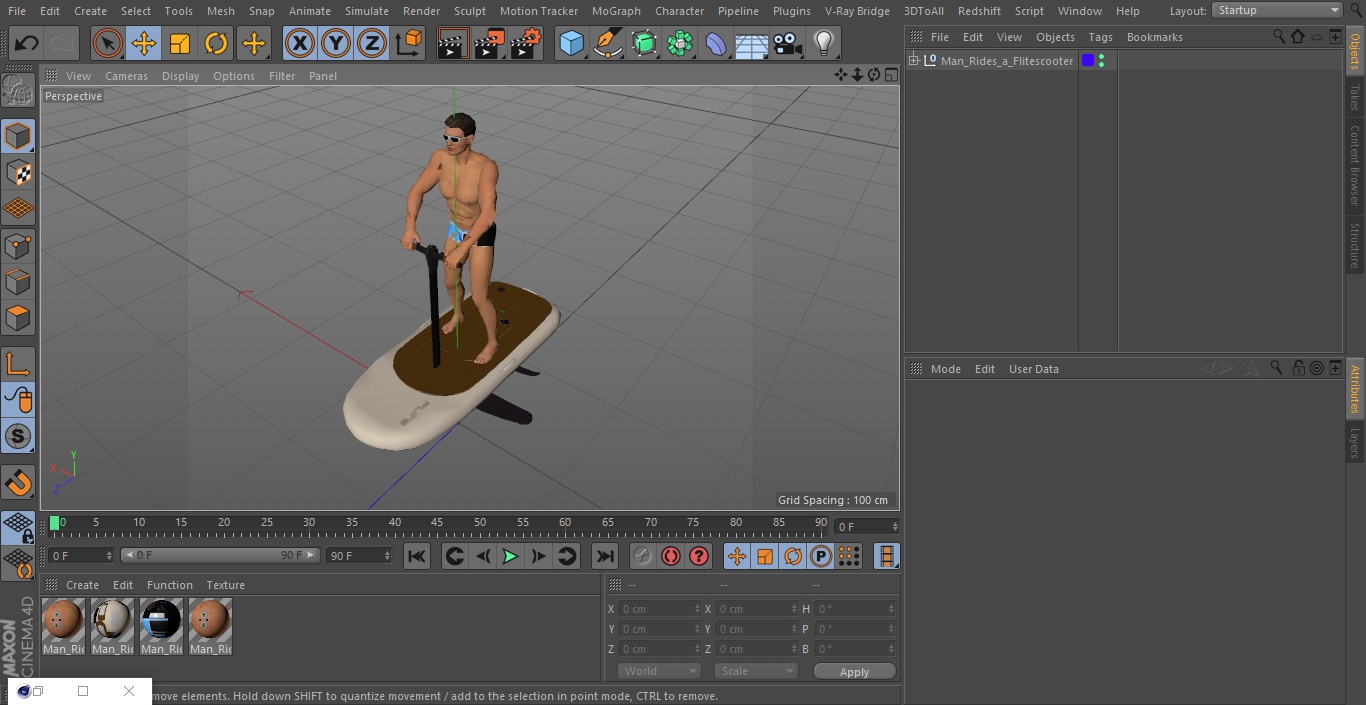Switch to Model mode
1366x705 pixels.
[x=18, y=136]
